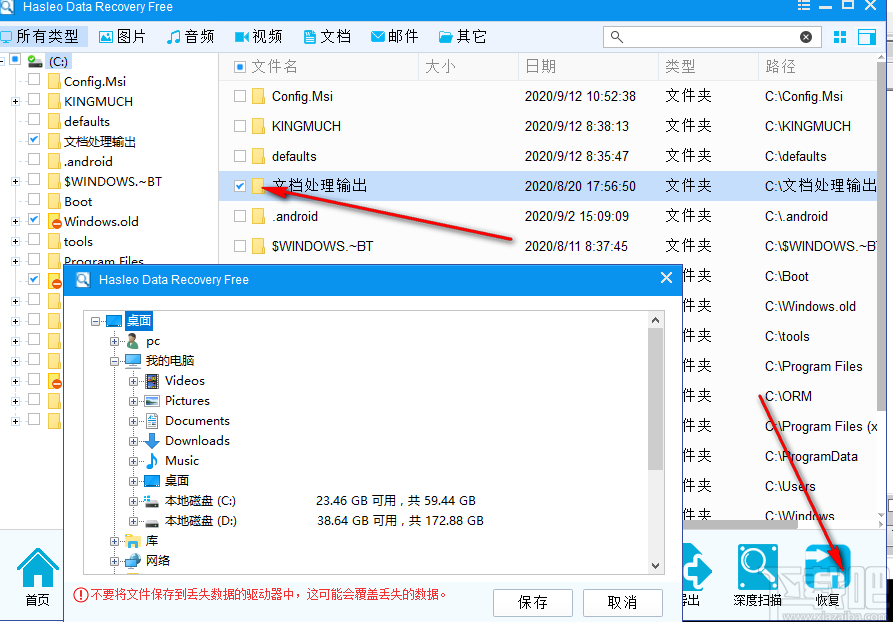Select the 桌面 root node in dialog
893x622 pixels.
click(138, 321)
